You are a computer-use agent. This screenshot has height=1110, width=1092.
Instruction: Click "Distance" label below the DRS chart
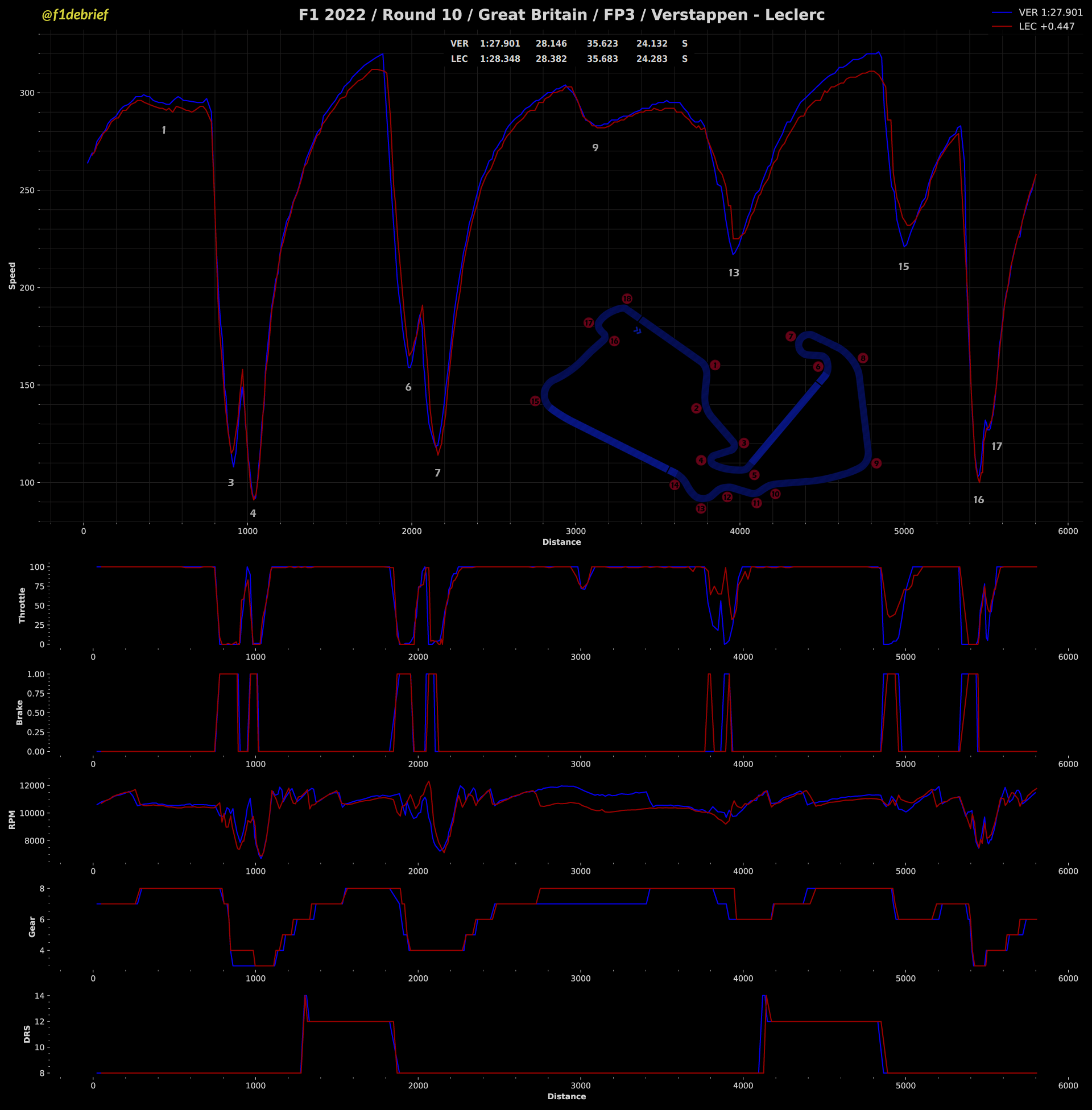566,1097
